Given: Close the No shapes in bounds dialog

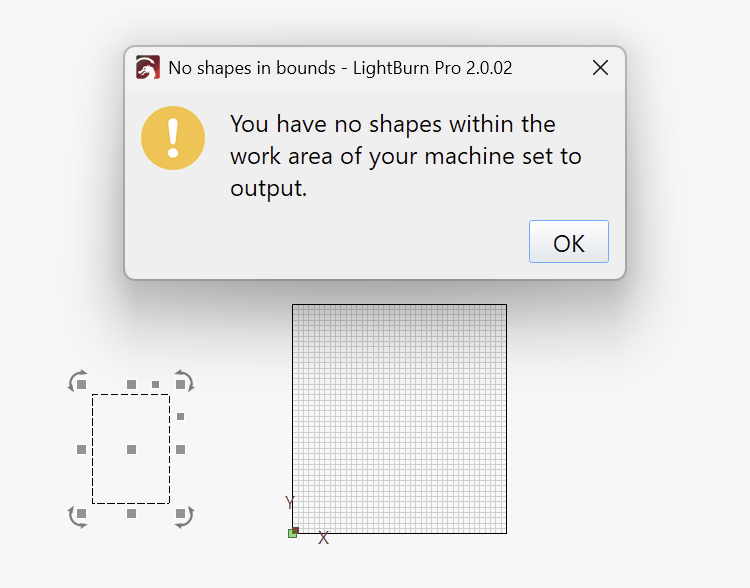Looking at the screenshot, I should (x=600, y=68).
